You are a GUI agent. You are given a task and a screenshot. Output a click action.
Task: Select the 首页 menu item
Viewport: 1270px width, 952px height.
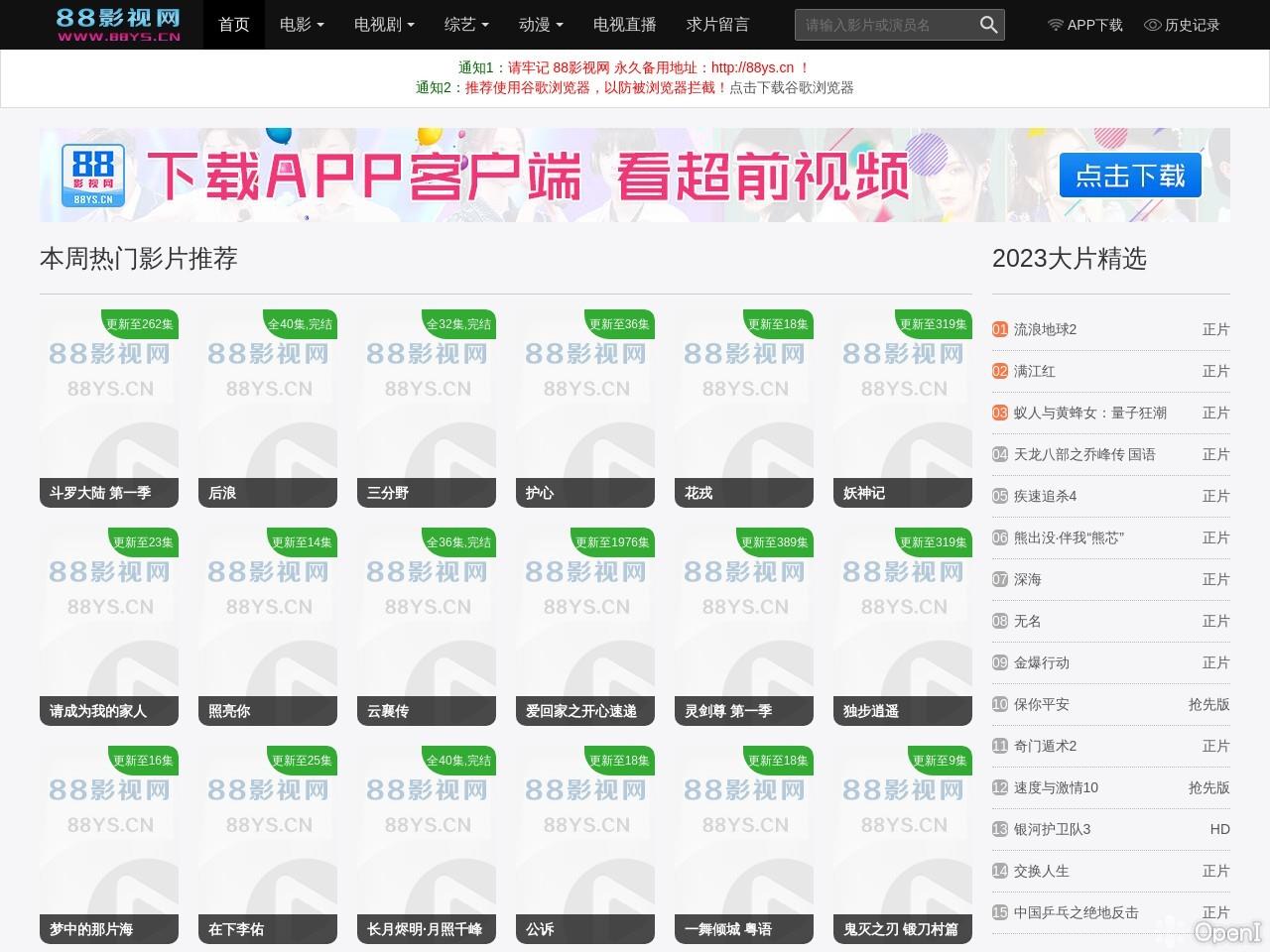click(234, 25)
